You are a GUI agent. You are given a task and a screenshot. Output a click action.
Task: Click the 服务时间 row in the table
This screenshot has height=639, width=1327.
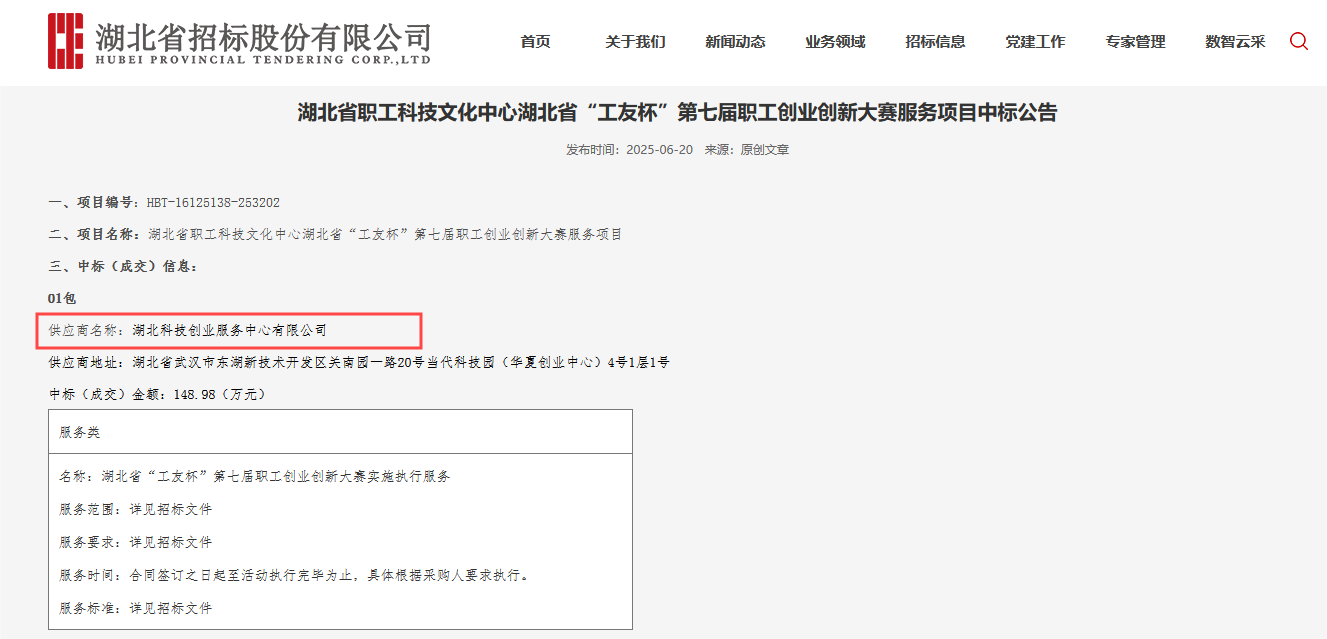[294, 575]
